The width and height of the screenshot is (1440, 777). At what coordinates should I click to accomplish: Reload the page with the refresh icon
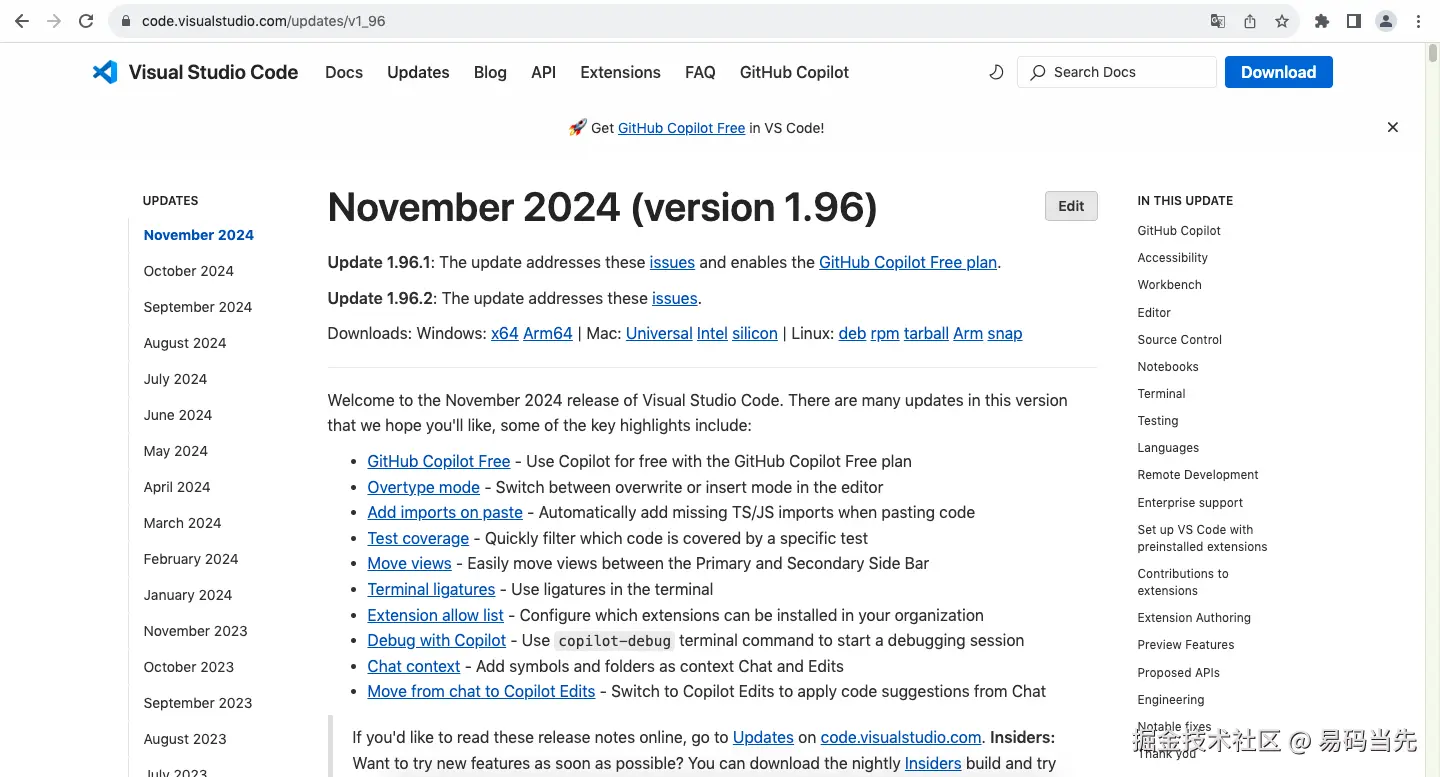click(86, 21)
